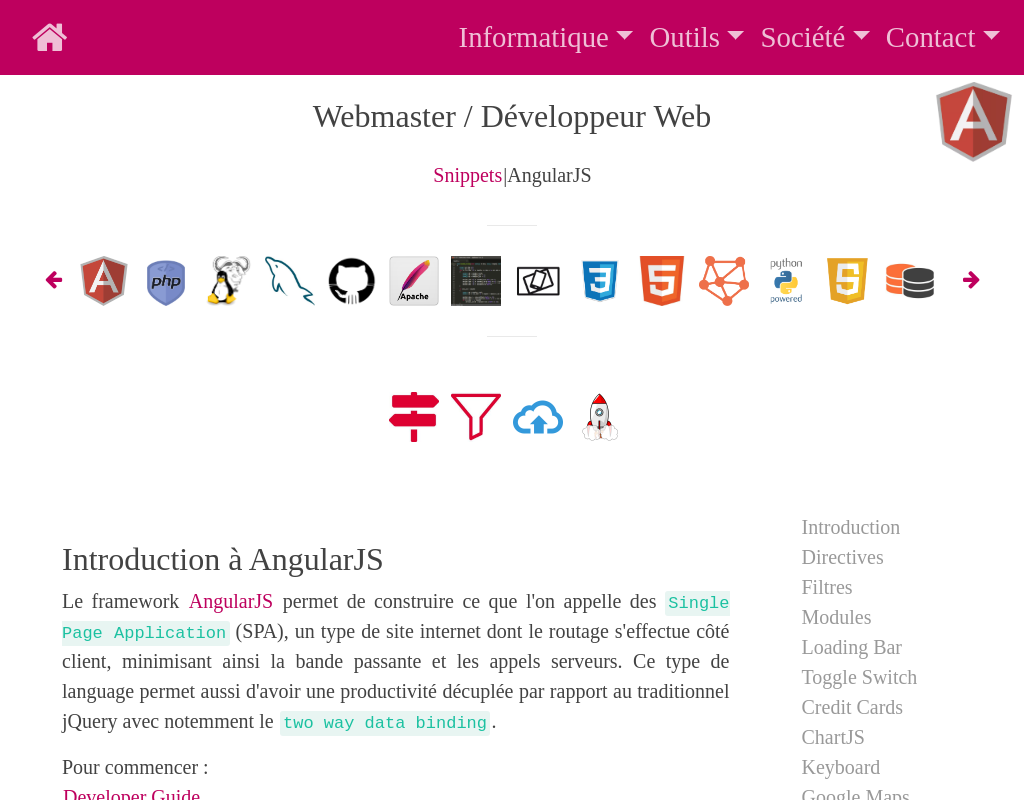The height and width of the screenshot is (800, 1024).
Task: Expand the Contact dropdown menu
Action: (x=942, y=37)
